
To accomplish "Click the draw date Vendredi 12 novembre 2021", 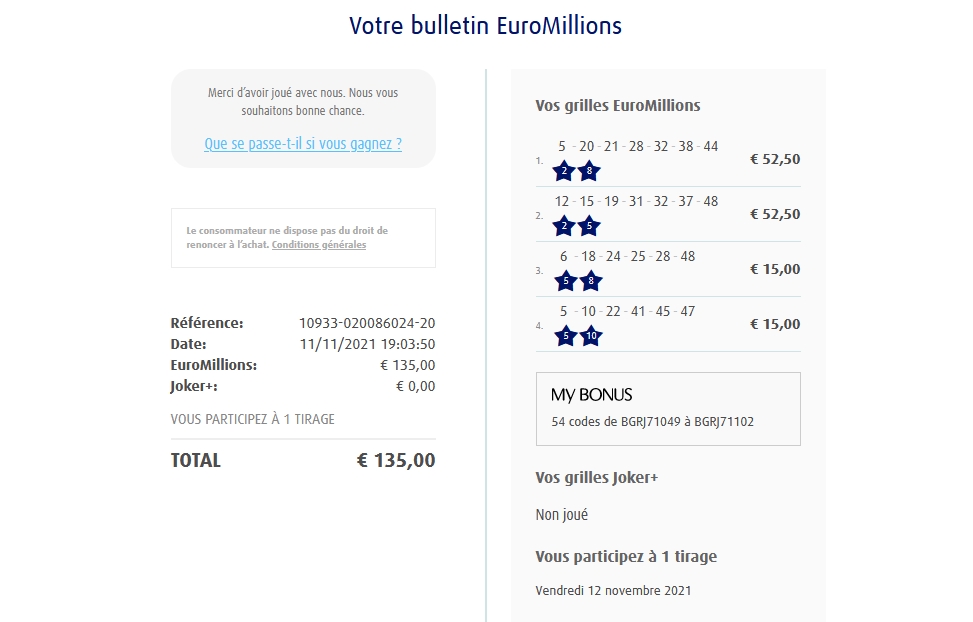I will (x=613, y=590).
